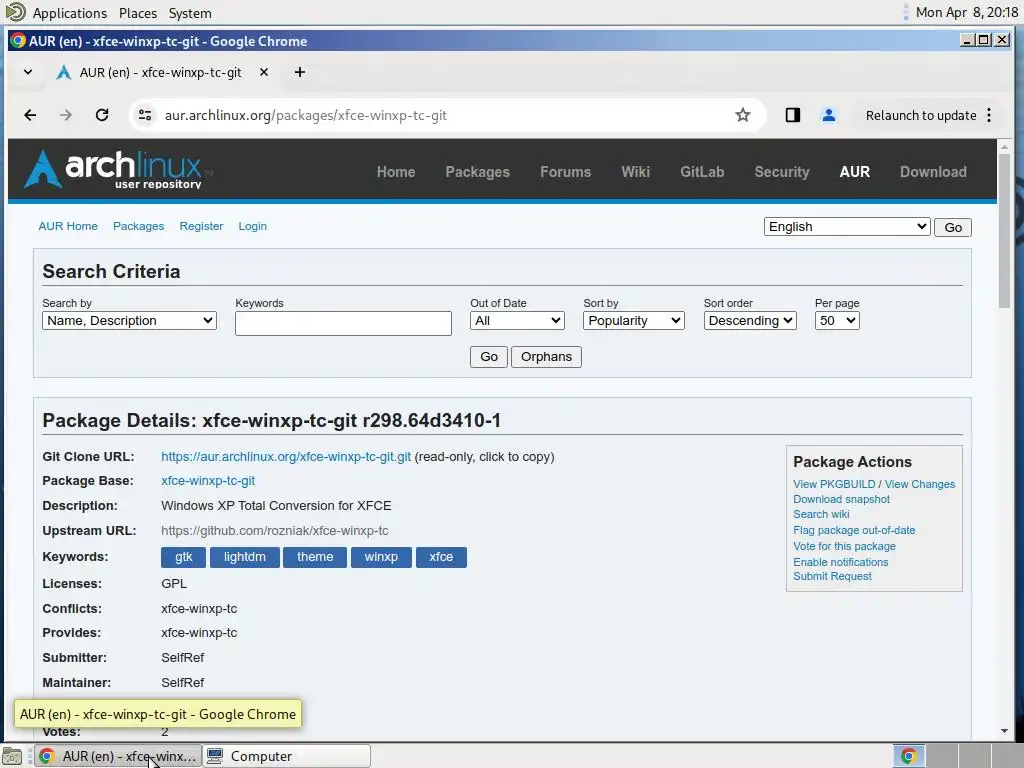Open Out of Date dropdown
The height and width of the screenshot is (768, 1024).
point(517,321)
